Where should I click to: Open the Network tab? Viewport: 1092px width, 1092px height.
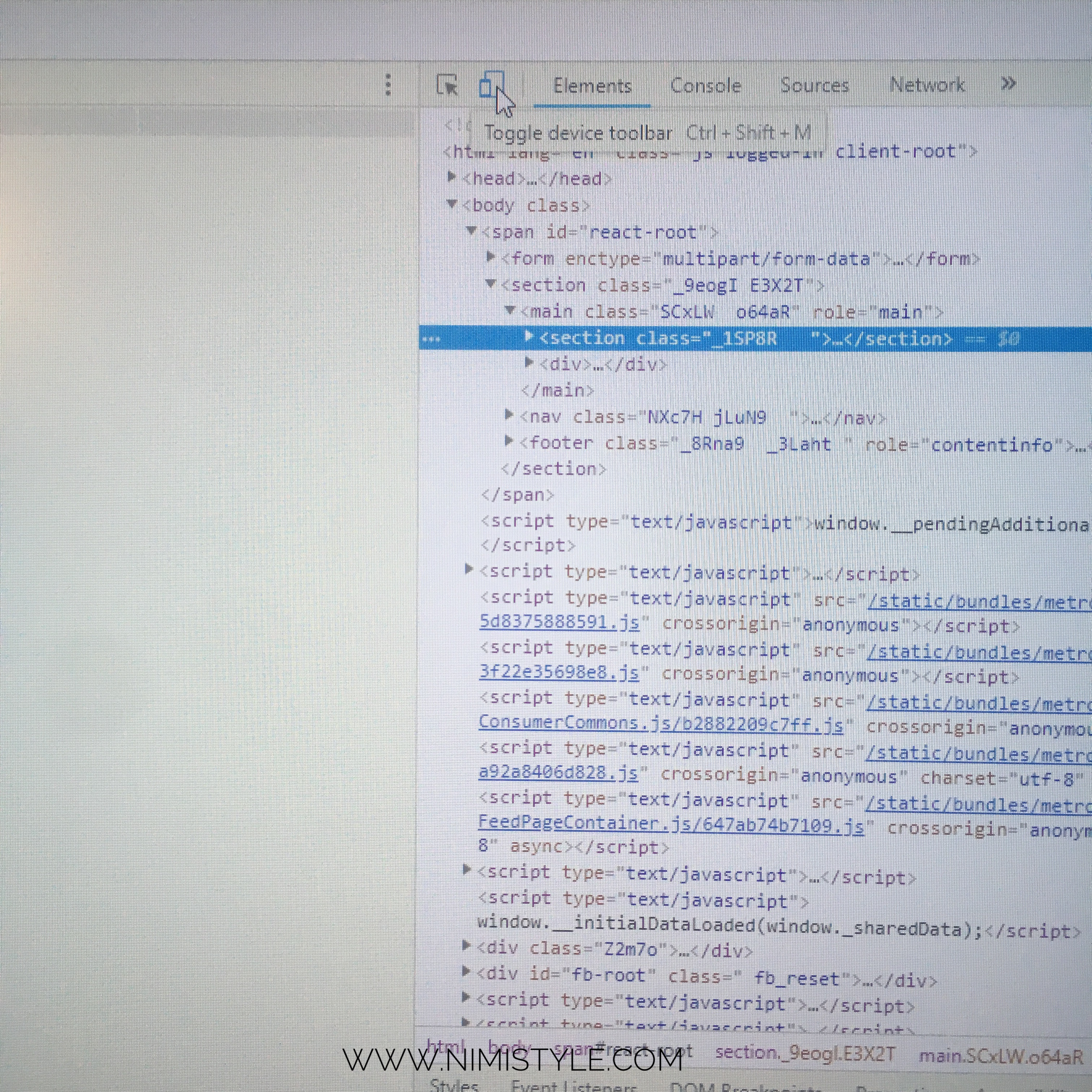click(x=927, y=84)
